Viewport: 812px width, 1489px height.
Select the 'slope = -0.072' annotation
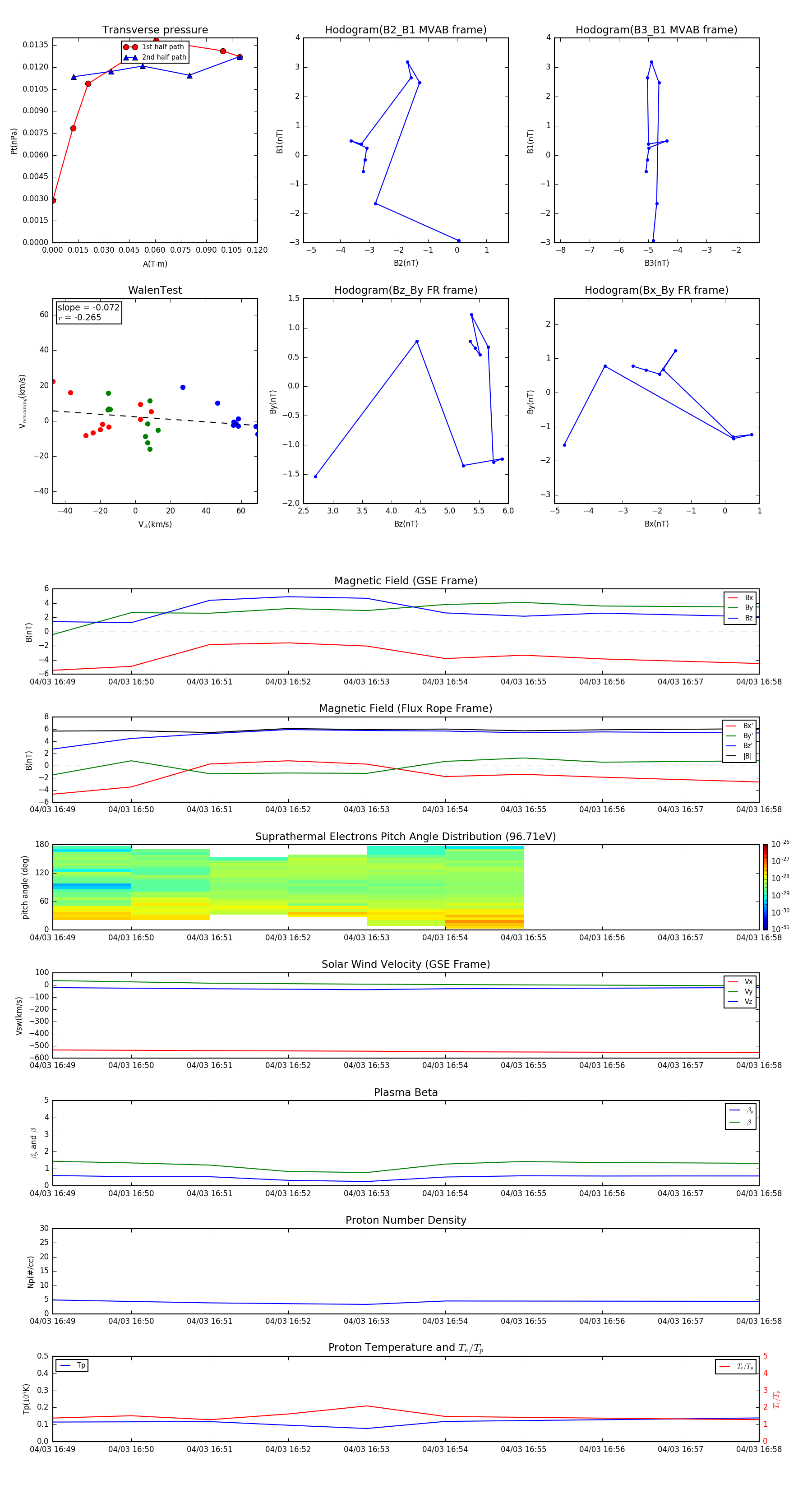click(x=88, y=308)
